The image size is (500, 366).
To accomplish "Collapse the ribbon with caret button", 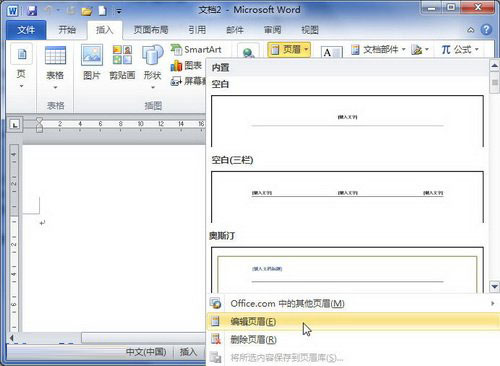I will 471,30.
